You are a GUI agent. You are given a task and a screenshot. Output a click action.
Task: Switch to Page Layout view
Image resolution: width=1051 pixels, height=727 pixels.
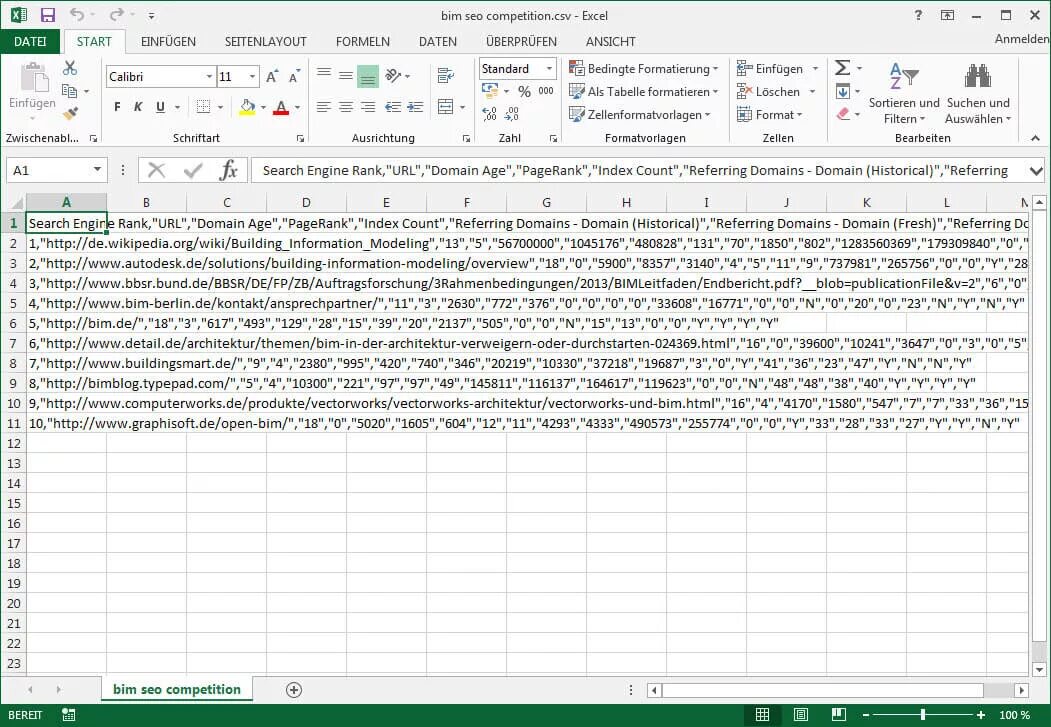click(x=800, y=715)
